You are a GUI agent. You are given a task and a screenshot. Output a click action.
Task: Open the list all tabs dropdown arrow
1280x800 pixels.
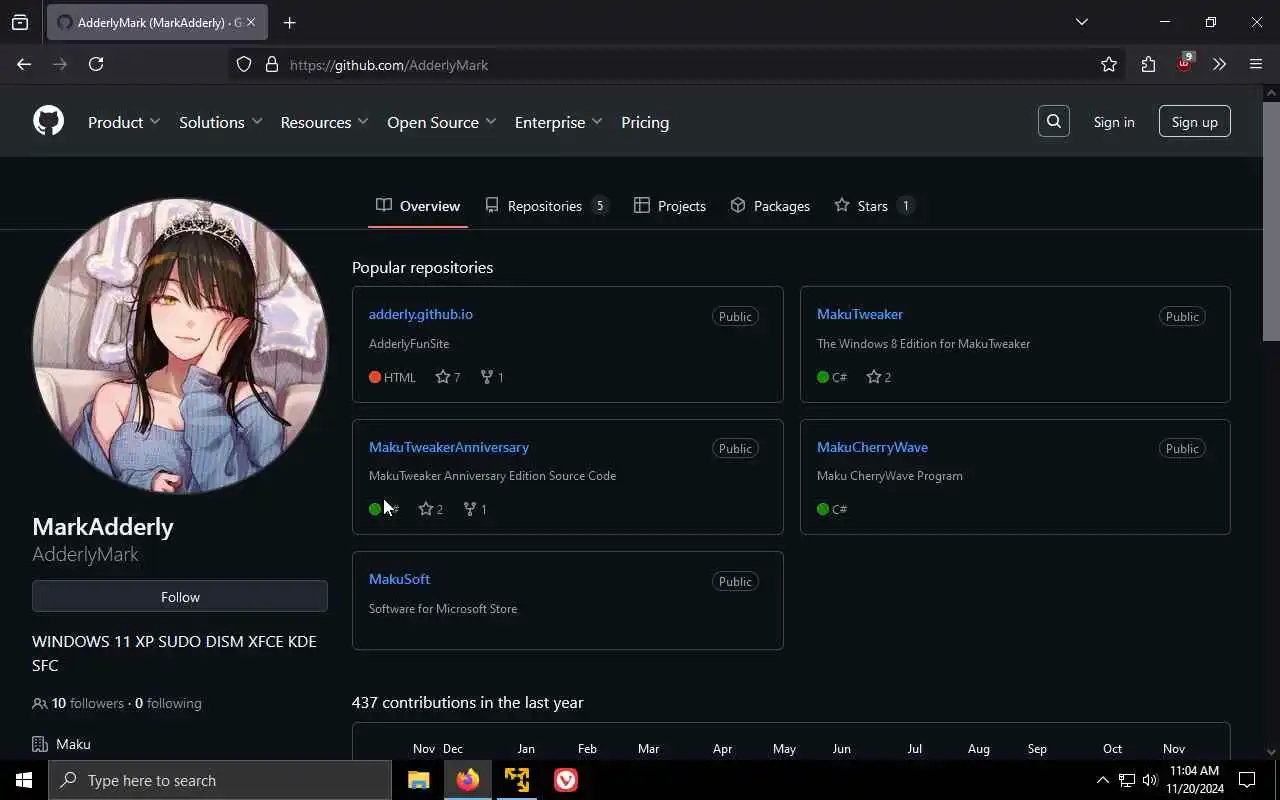pos(1081,22)
